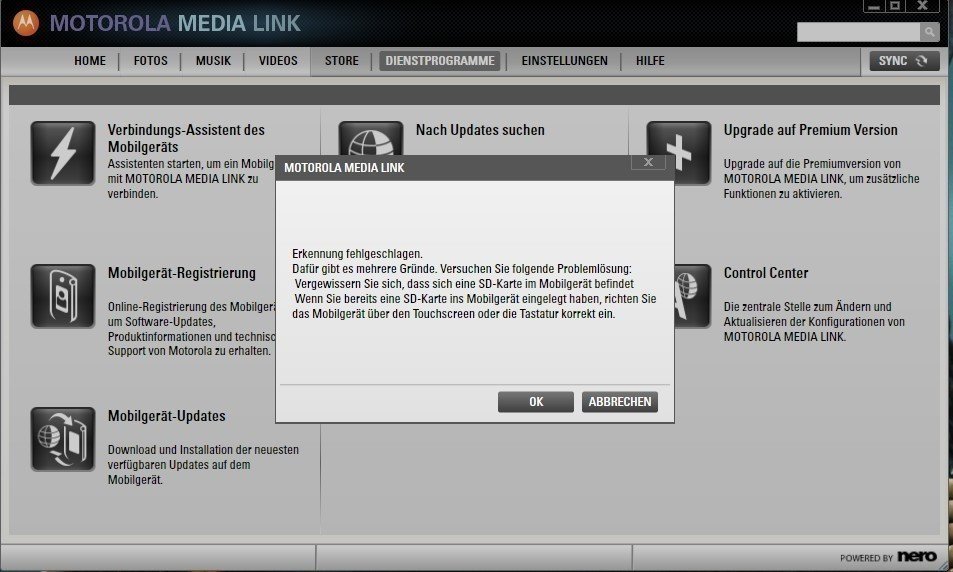This screenshot has height=572, width=953.
Task: Click the Upgrade auf Premium Version heading
Action: pos(810,130)
